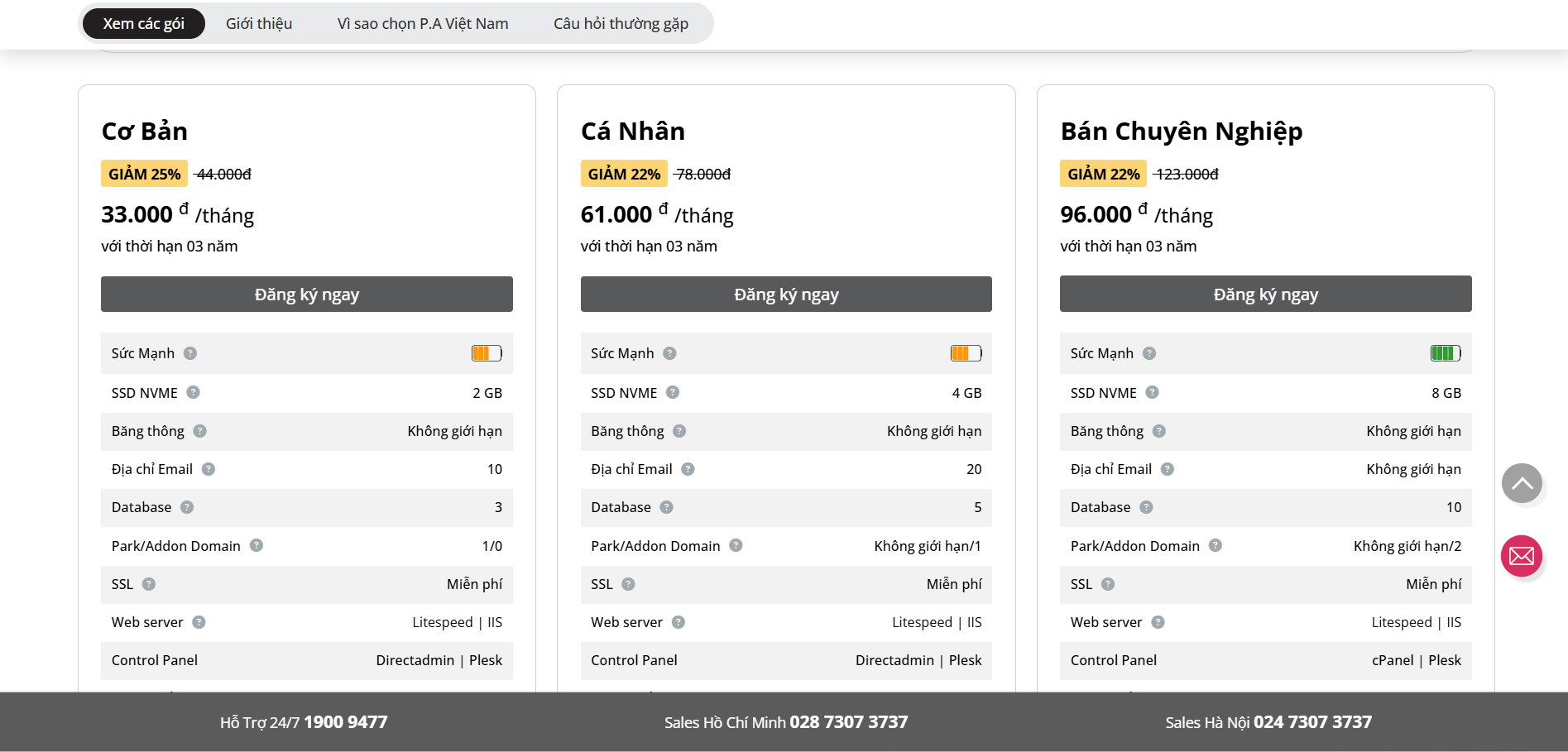Click help icon next to SSD NVME in Cá Nhân
Image resolution: width=1568 pixels, height=752 pixels.
click(x=673, y=393)
